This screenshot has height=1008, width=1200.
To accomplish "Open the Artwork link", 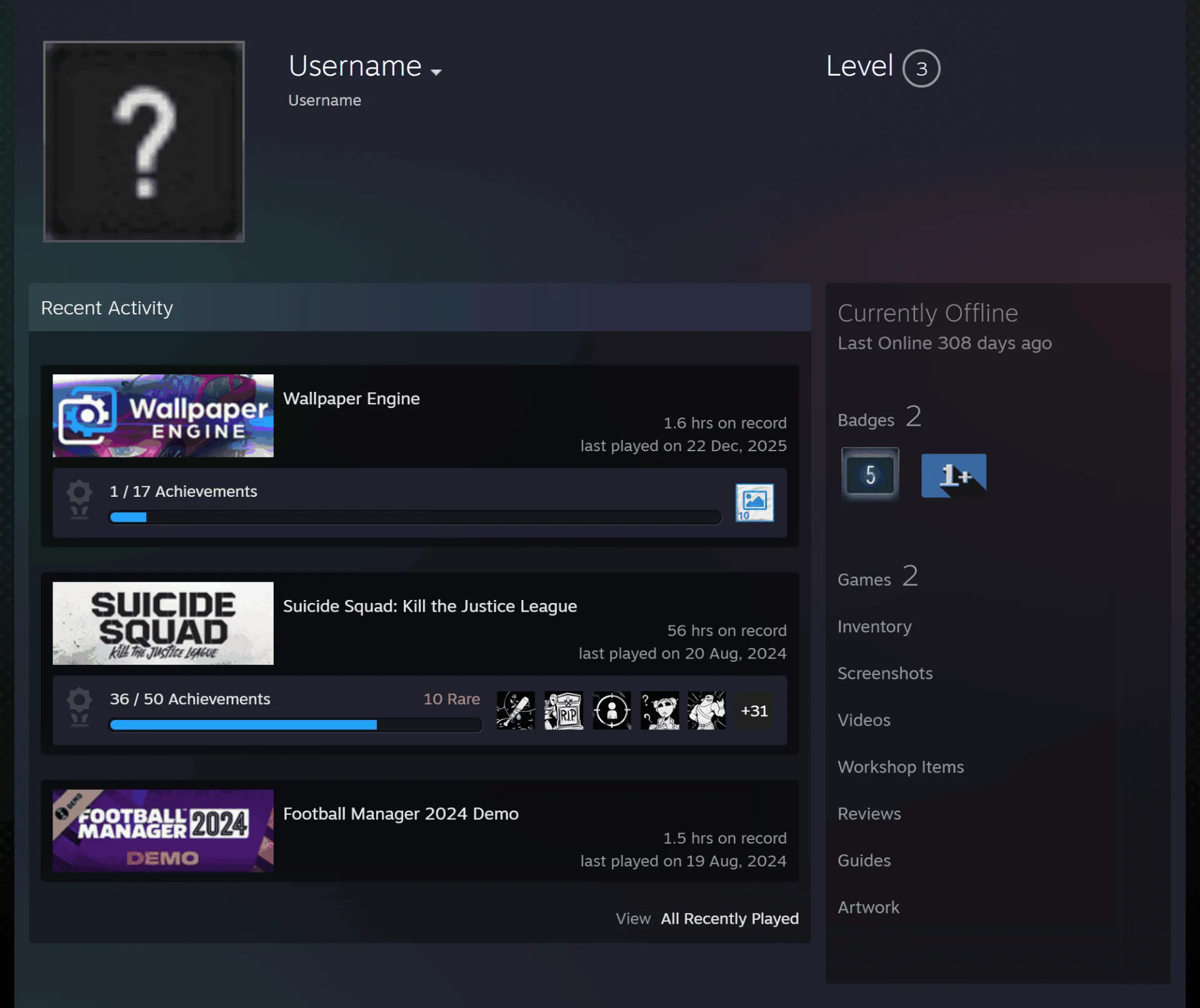I will coord(869,907).
